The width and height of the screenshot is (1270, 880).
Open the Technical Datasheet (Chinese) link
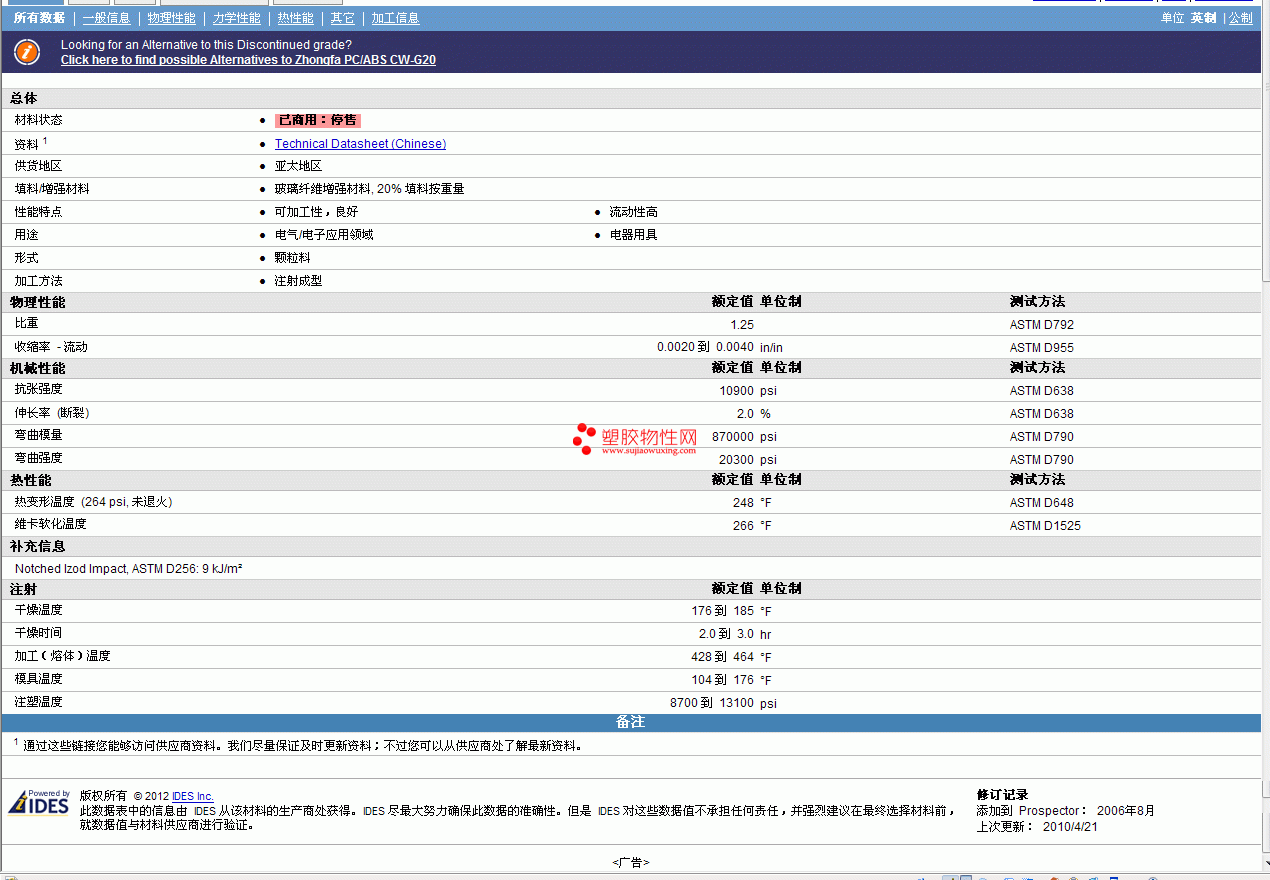point(360,144)
